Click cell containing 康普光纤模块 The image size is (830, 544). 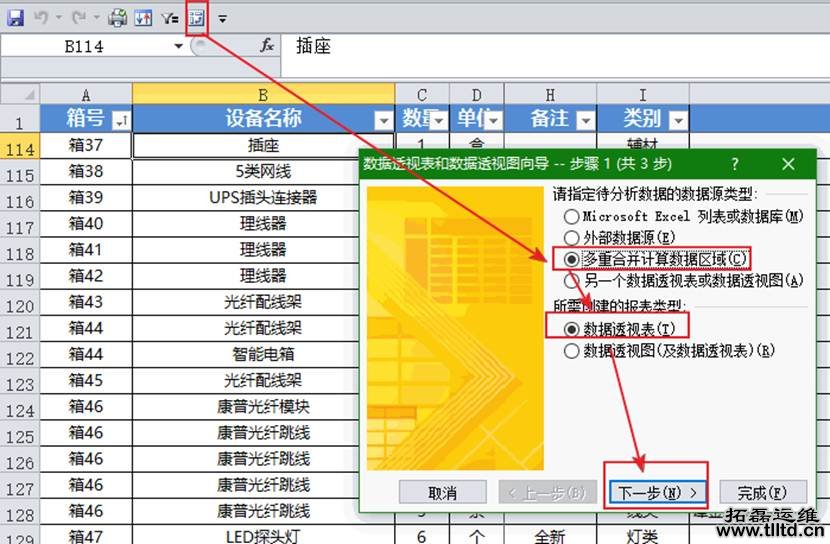pos(264,407)
